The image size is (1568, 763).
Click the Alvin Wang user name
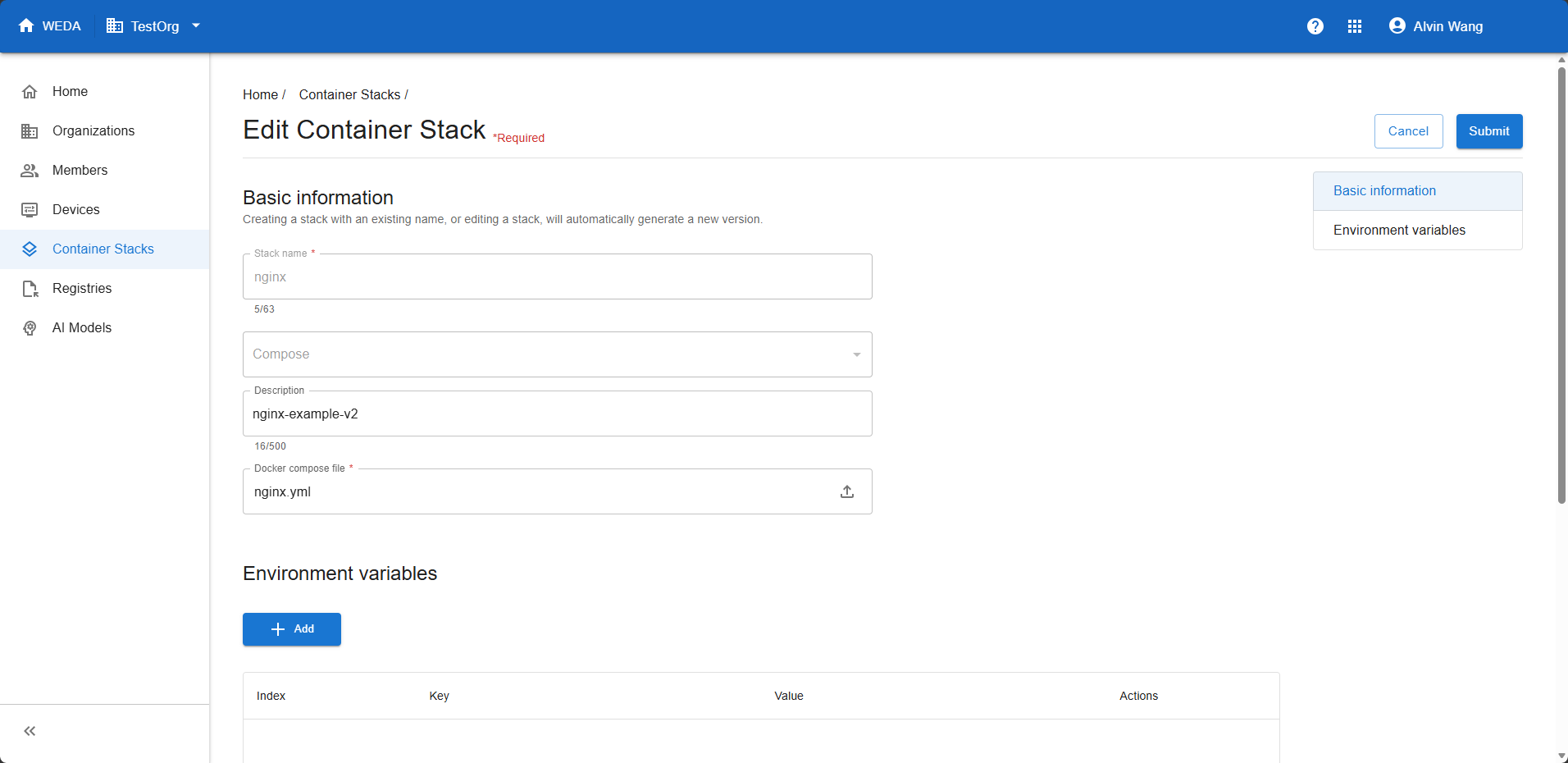click(x=1448, y=26)
